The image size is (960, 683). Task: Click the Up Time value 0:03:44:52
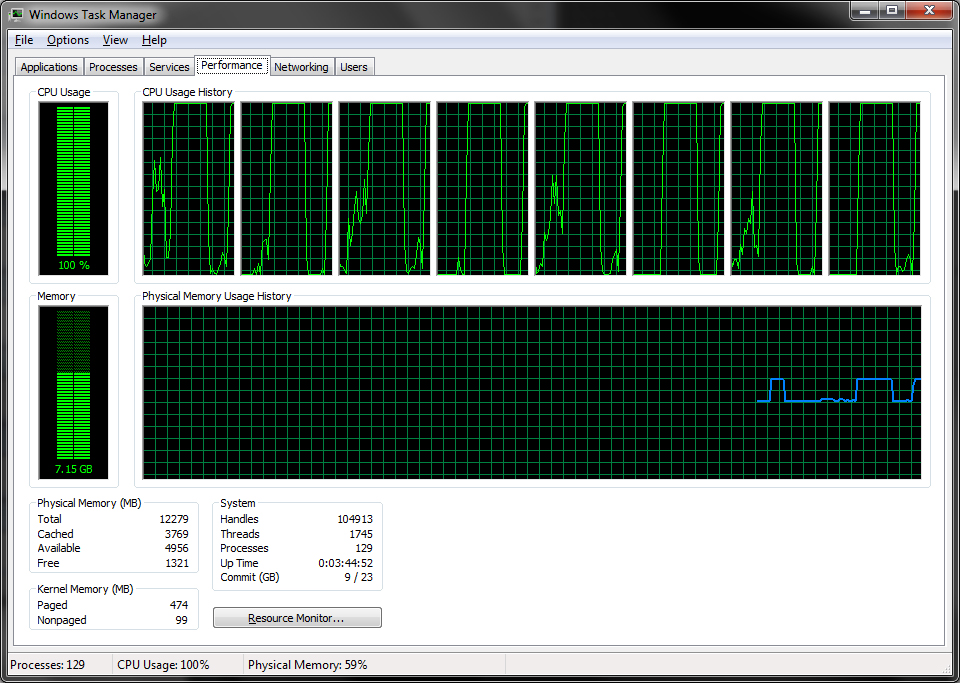click(346, 563)
